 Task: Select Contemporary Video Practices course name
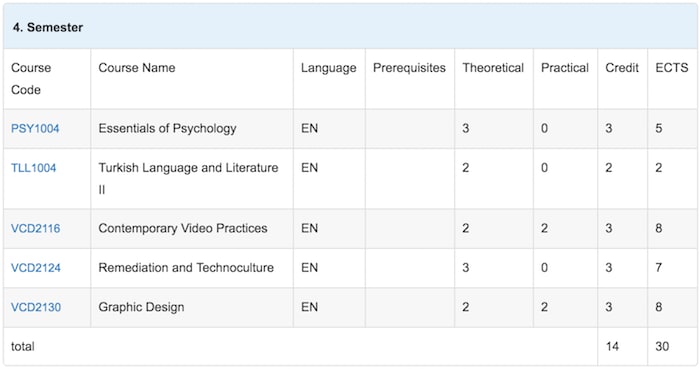[x=183, y=229]
